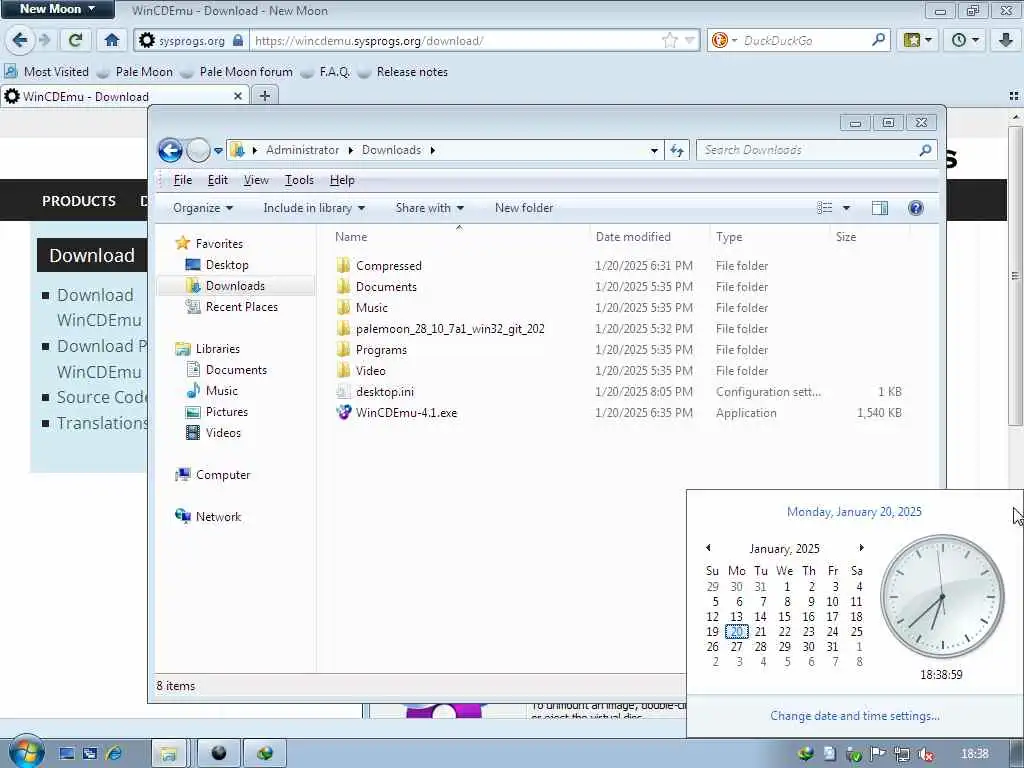Viewport: 1024px width, 768px height.
Task: Go to previous month in calendar
Action: 708,548
